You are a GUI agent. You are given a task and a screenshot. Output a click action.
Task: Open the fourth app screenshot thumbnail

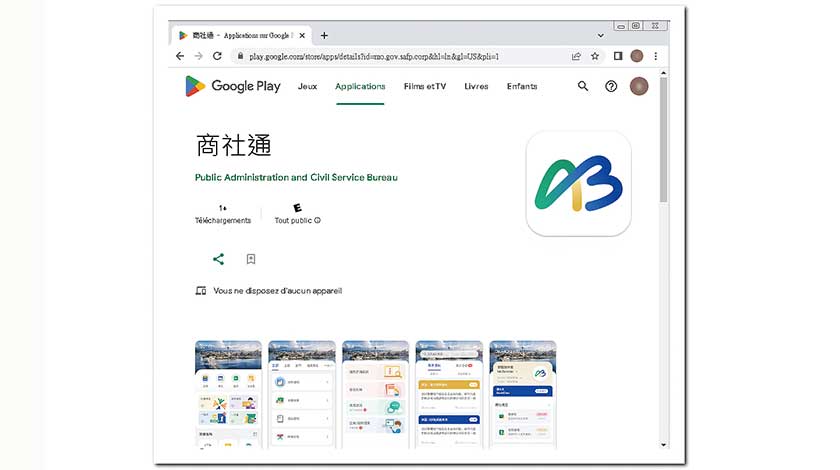tap(449, 394)
